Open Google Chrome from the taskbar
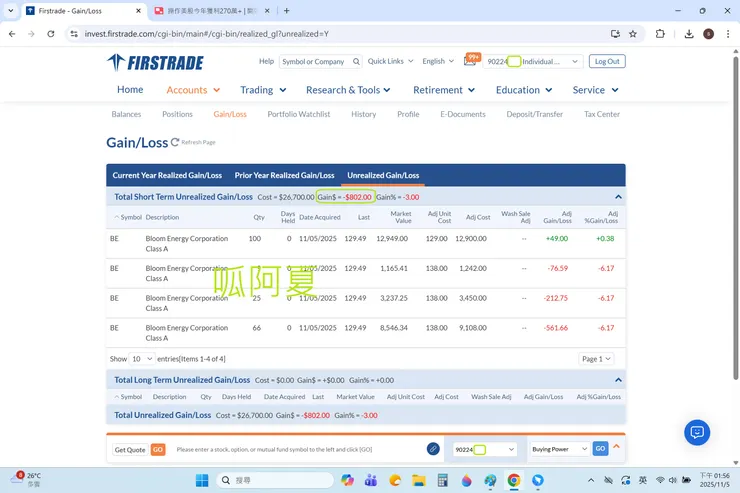This screenshot has width=740, height=493. [x=513, y=480]
